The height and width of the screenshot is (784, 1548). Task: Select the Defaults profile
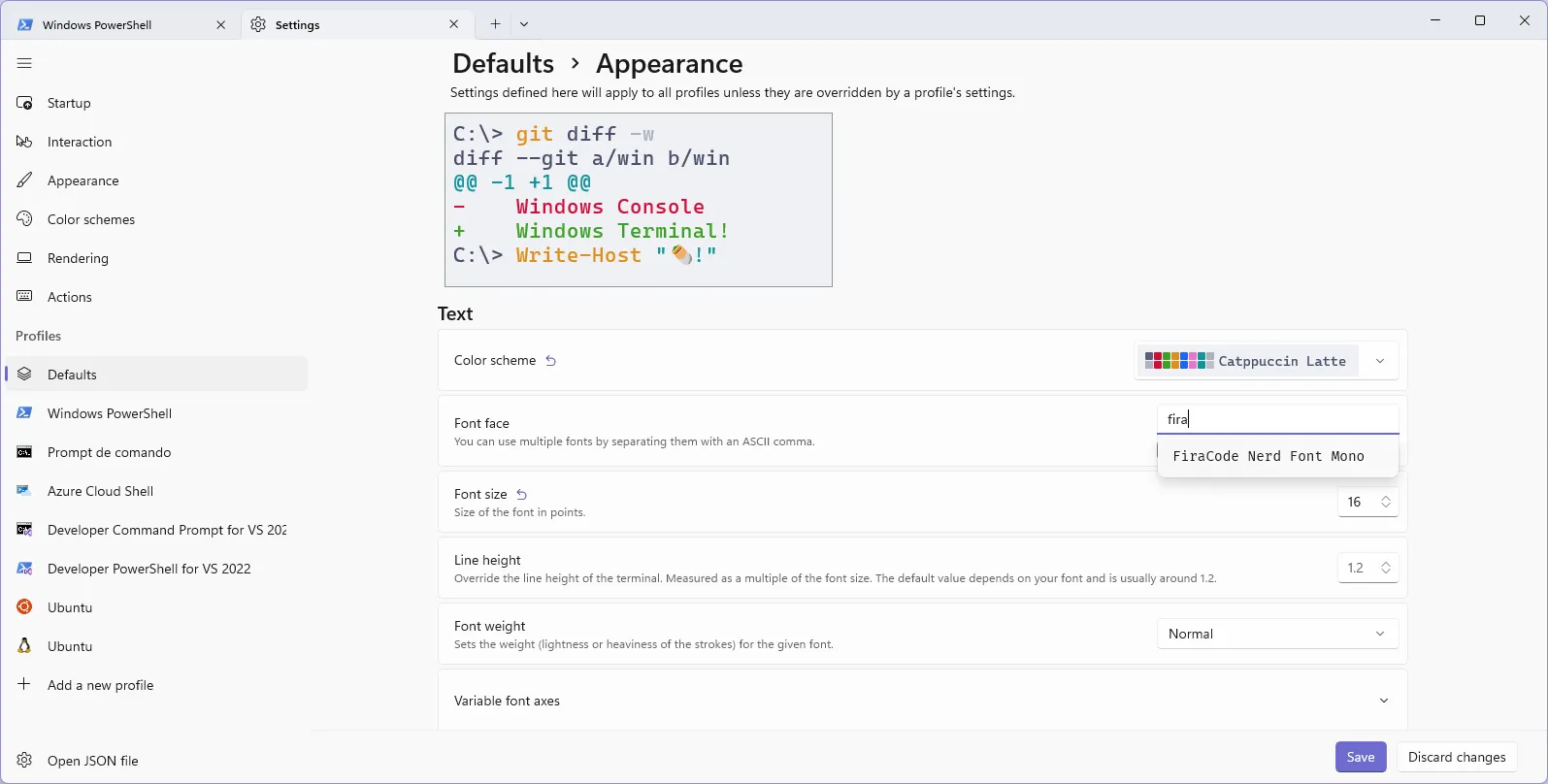pyautogui.click(x=156, y=375)
